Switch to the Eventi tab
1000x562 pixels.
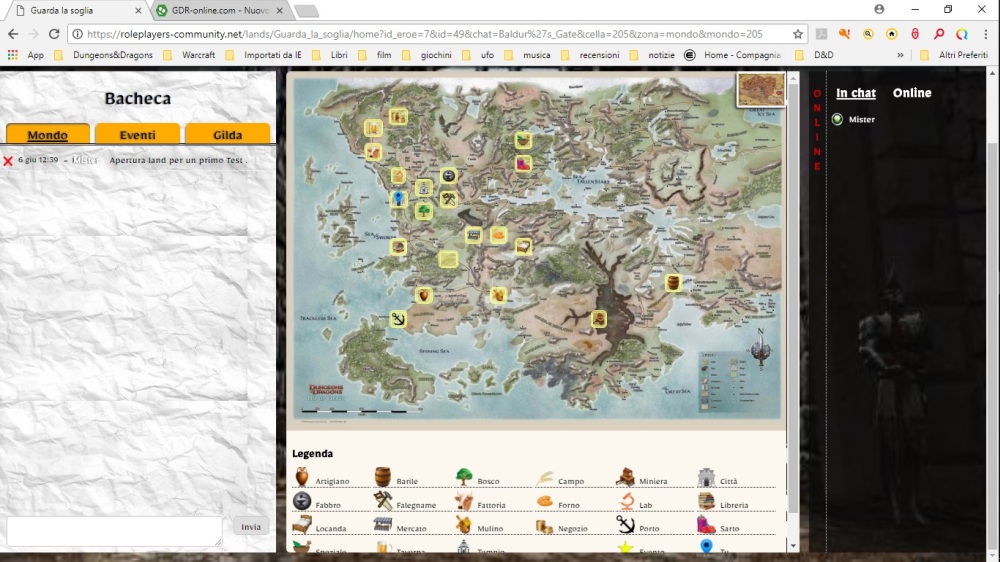137,135
